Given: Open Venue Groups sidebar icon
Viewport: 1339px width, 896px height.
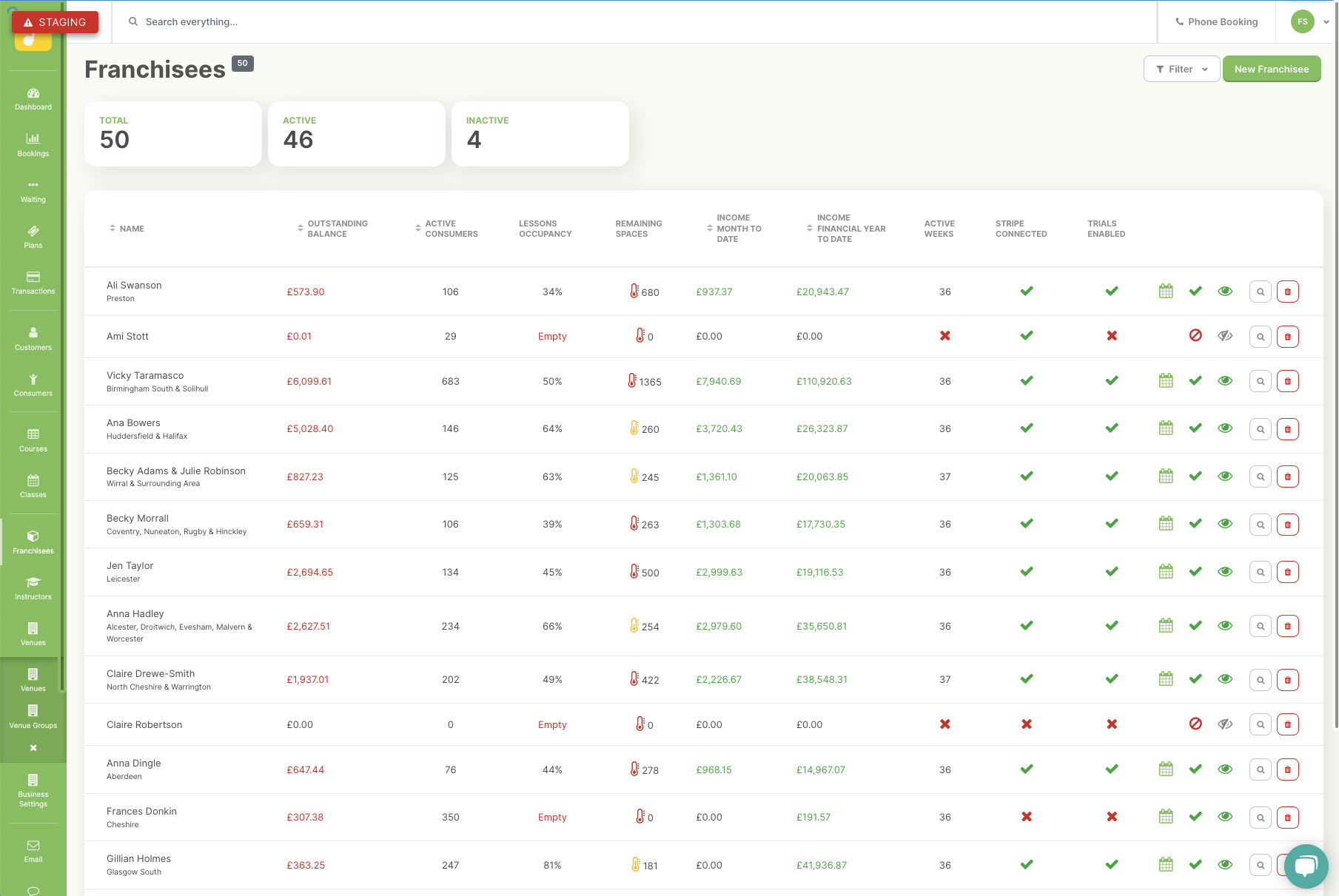Looking at the screenshot, I should click(x=33, y=717).
